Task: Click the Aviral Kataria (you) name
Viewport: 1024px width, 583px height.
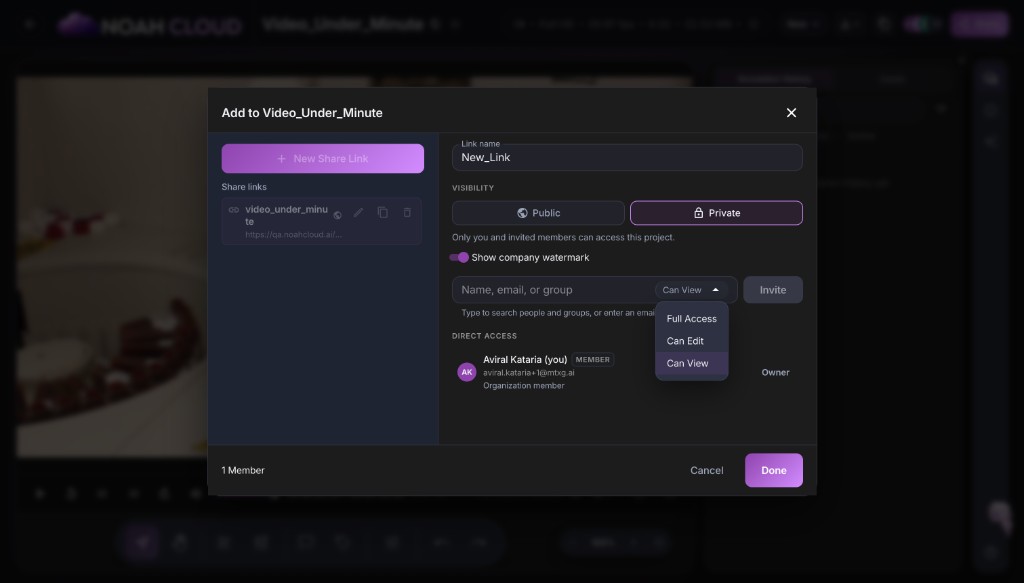Action: (525, 360)
